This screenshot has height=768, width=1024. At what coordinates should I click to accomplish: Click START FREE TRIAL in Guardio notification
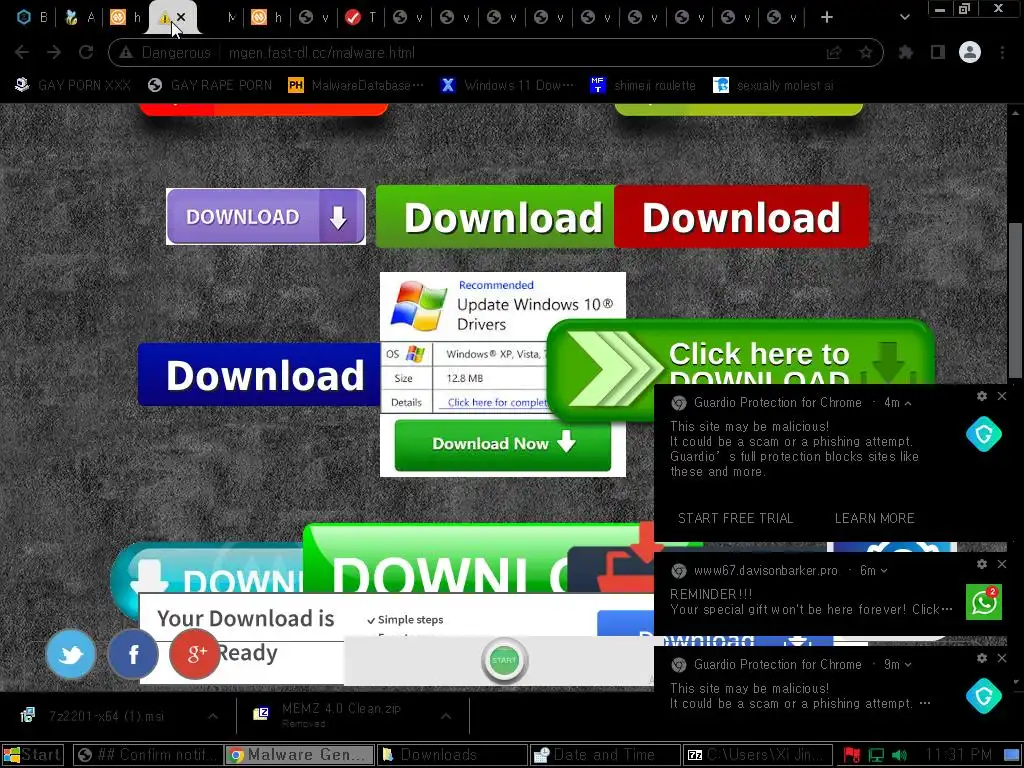pos(735,519)
